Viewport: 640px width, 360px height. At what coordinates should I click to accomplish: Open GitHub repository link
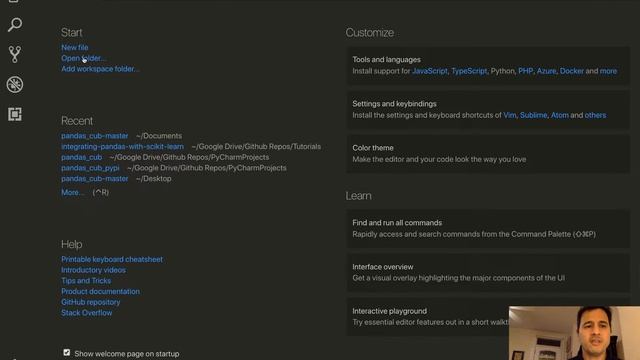coord(91,302)
